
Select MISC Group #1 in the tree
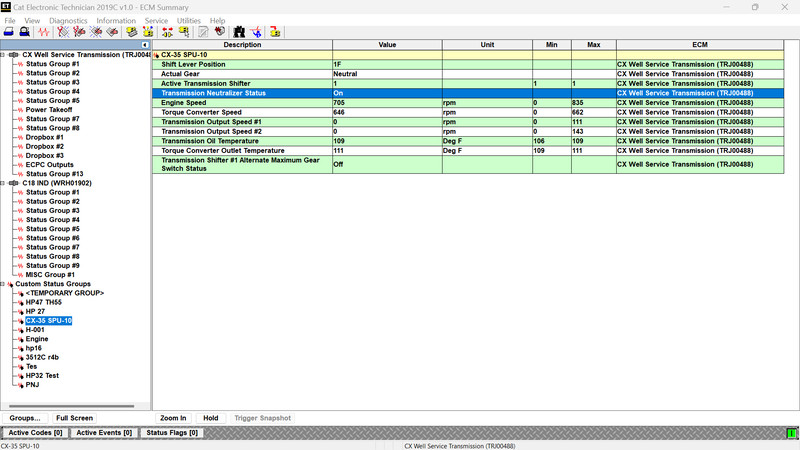(x=50, y=275)
